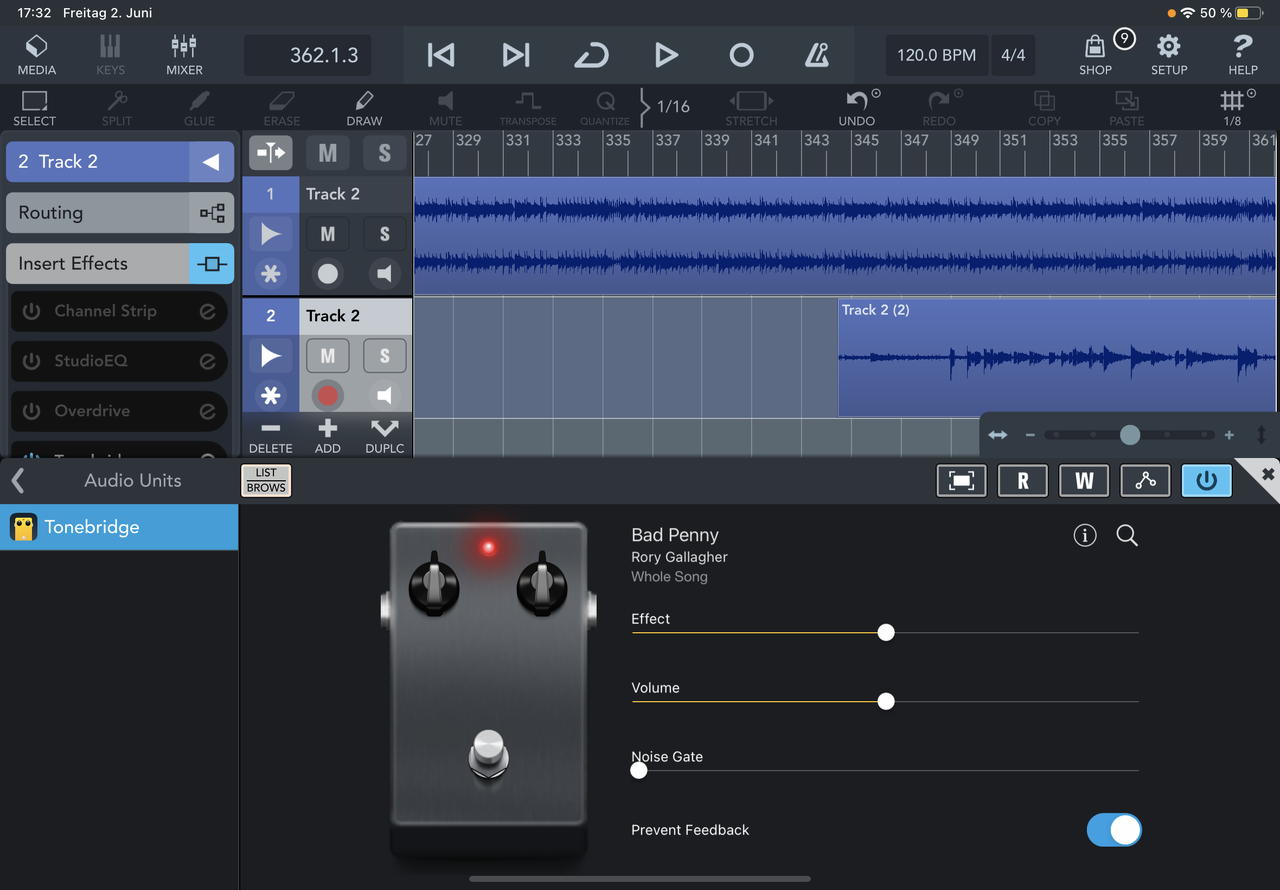Open the Quantize tool
Screen dimensions: 1280x890
(x=605, y=108)
